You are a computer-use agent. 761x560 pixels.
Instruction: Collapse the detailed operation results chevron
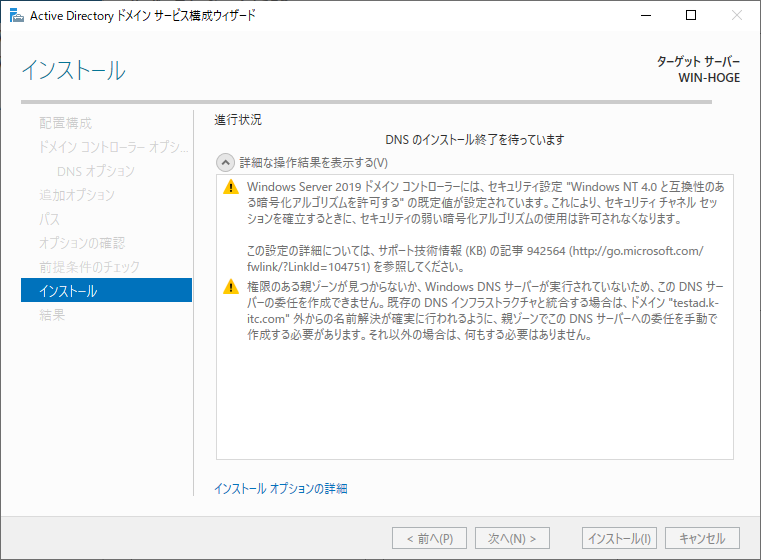click(x=225, y=163)
